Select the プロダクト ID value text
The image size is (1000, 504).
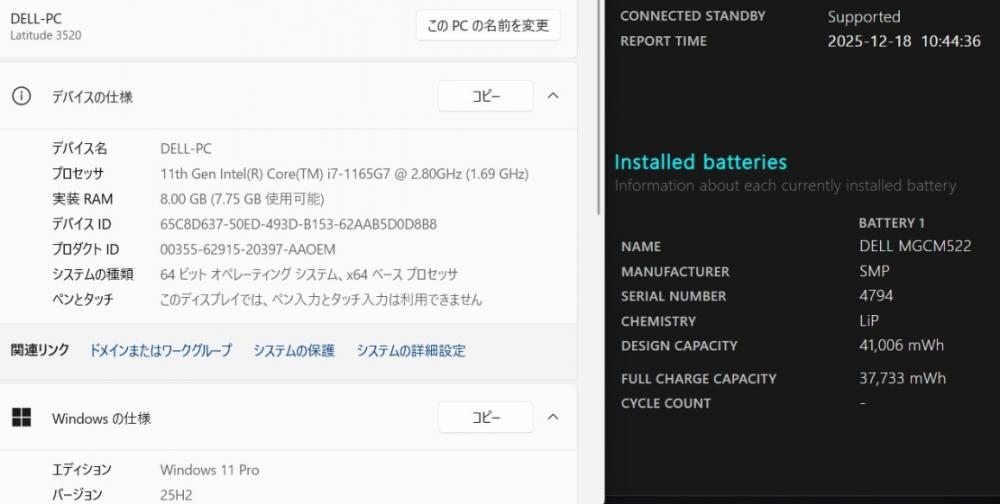248,249
